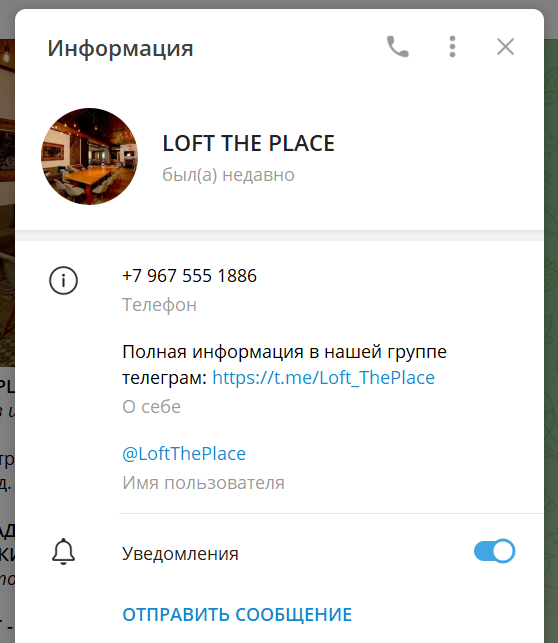This screenshot has width=558, height=643.
Task: Click ОТПРАВИТЬ СООБЩЕНИЕ to send a message
Action: point(237,615)
